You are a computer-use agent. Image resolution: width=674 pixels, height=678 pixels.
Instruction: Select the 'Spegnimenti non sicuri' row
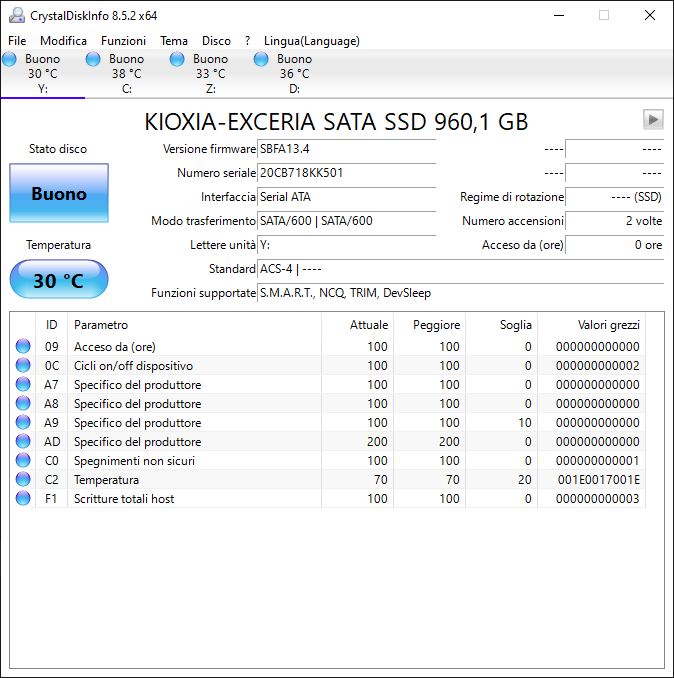tap(328, 461)
